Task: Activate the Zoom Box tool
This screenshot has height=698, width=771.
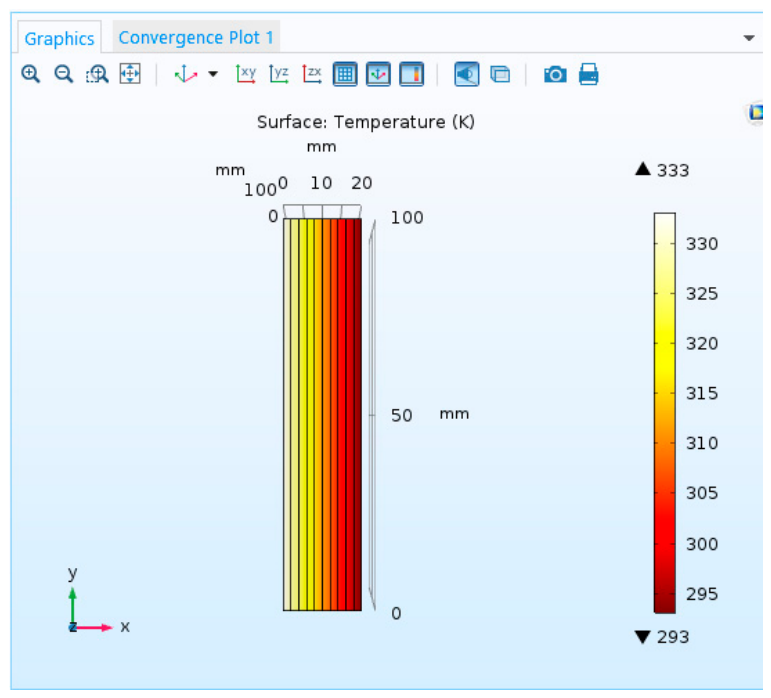Action: [x=97, y=74]
